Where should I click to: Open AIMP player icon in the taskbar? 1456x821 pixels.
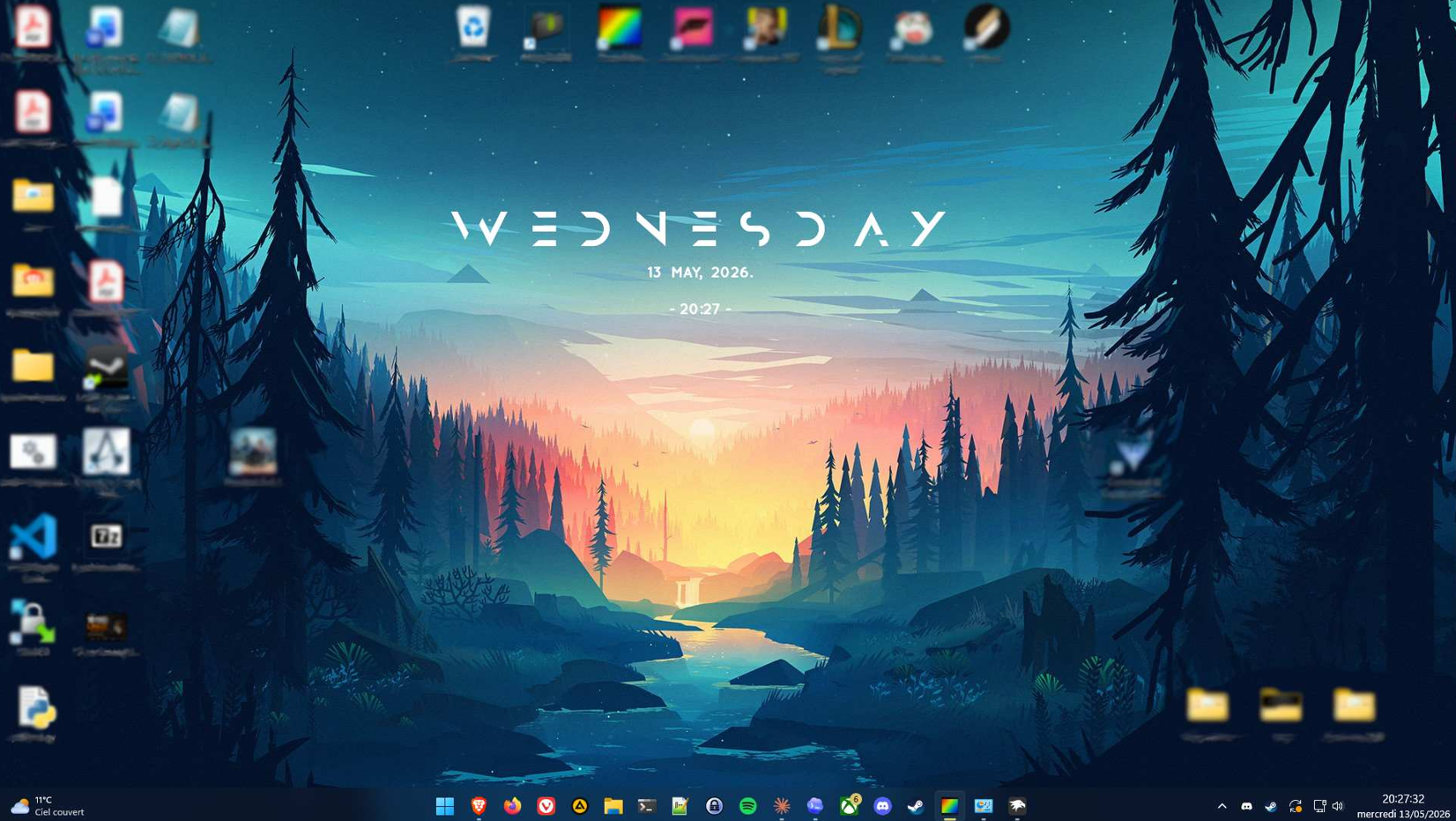click(580, 806)
